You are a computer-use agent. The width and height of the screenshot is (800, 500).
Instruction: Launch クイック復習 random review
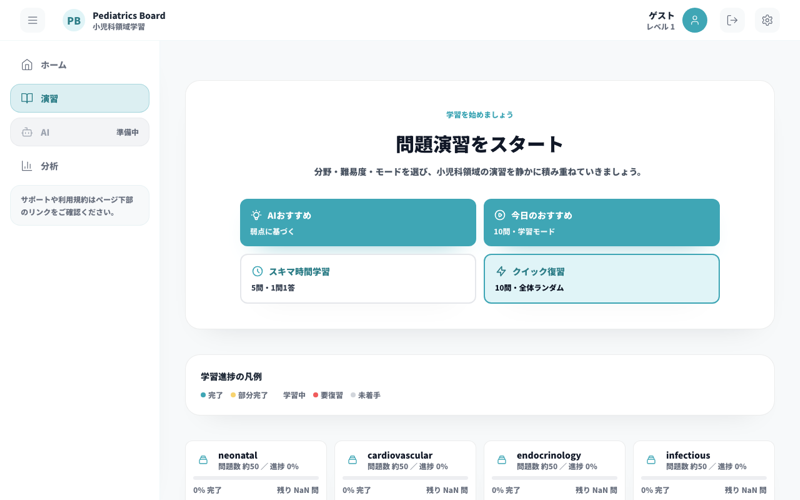pos(601,278)
